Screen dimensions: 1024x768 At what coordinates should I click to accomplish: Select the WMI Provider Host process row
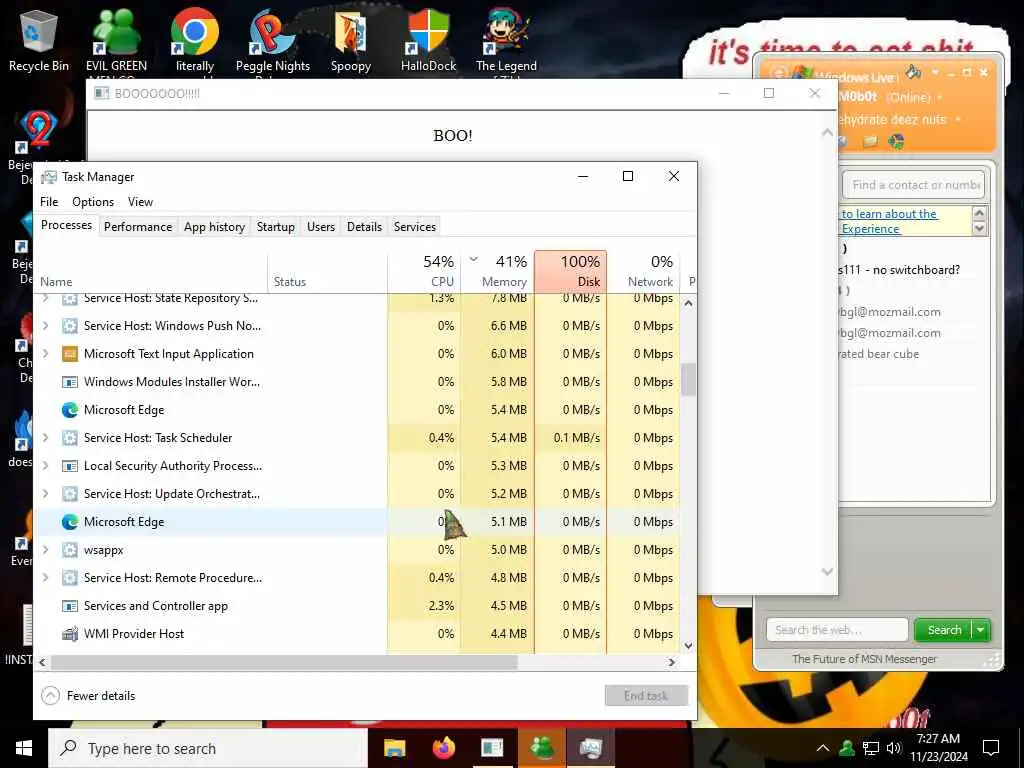coord(357,634)
